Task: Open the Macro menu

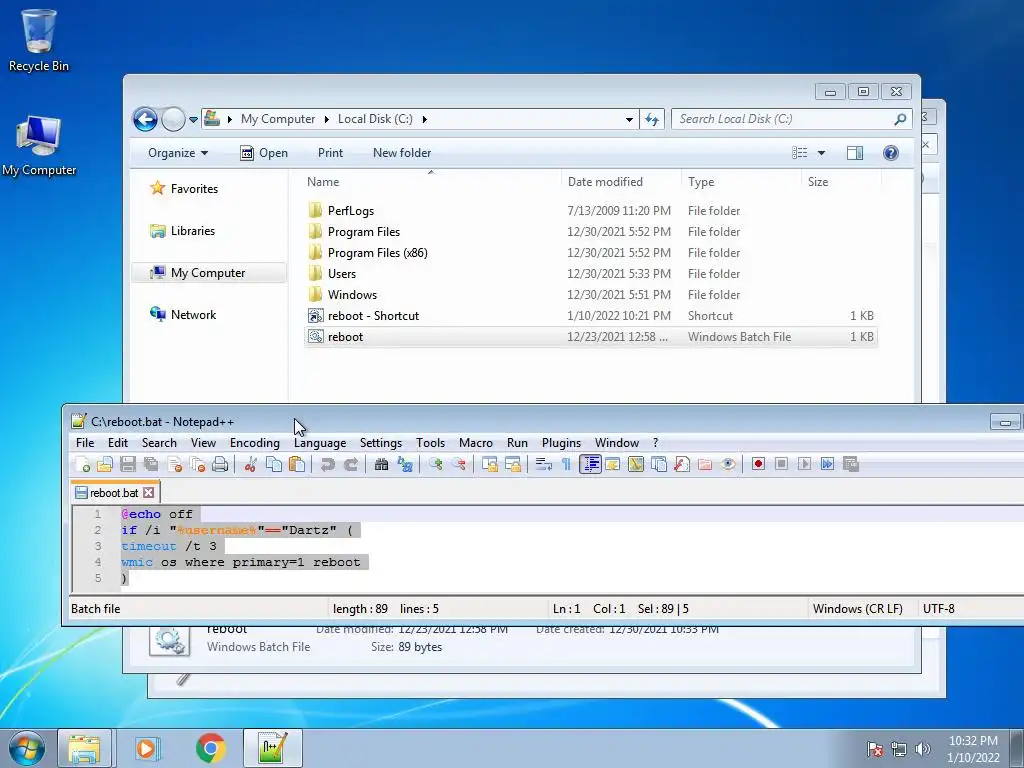Action: coord(475,443)
